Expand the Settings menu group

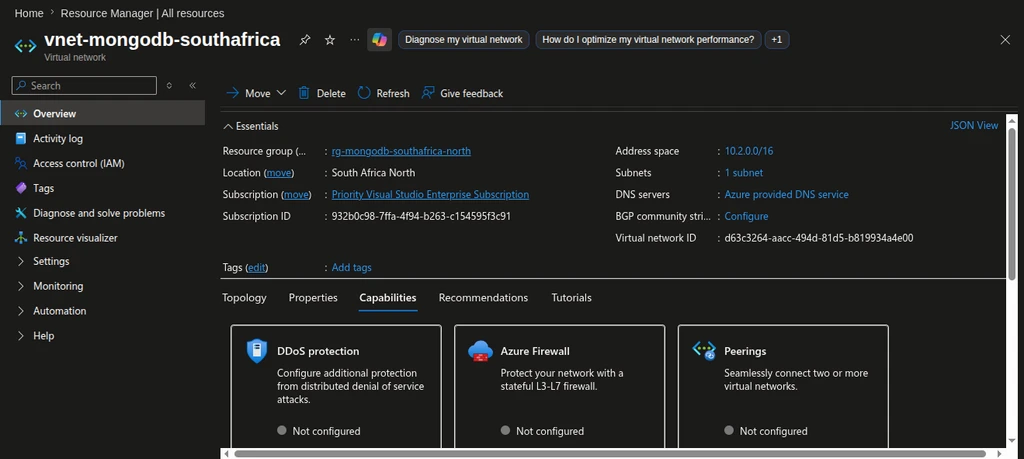coord(21,261)
